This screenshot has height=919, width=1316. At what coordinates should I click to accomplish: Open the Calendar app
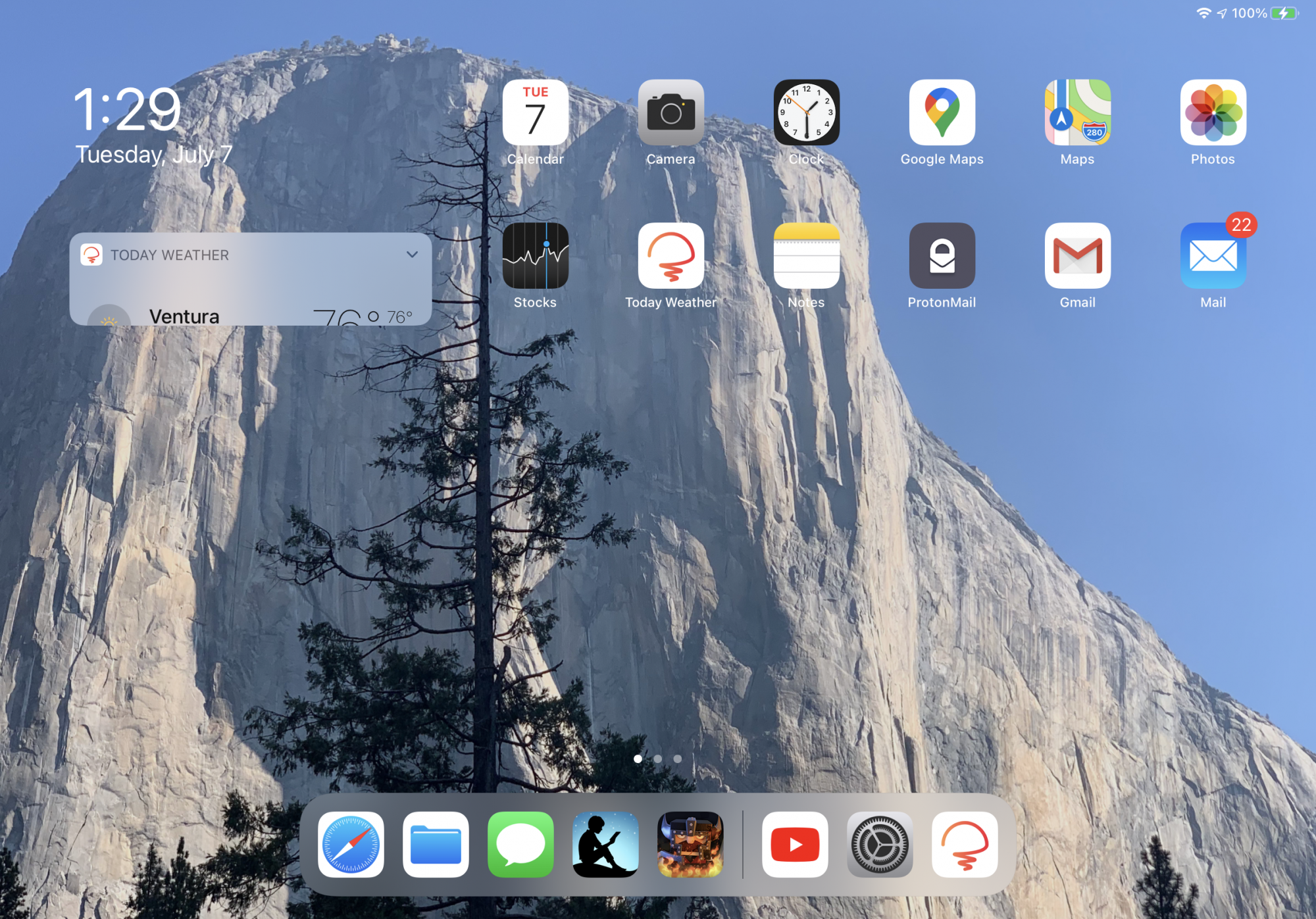click(x=535, y=112)
